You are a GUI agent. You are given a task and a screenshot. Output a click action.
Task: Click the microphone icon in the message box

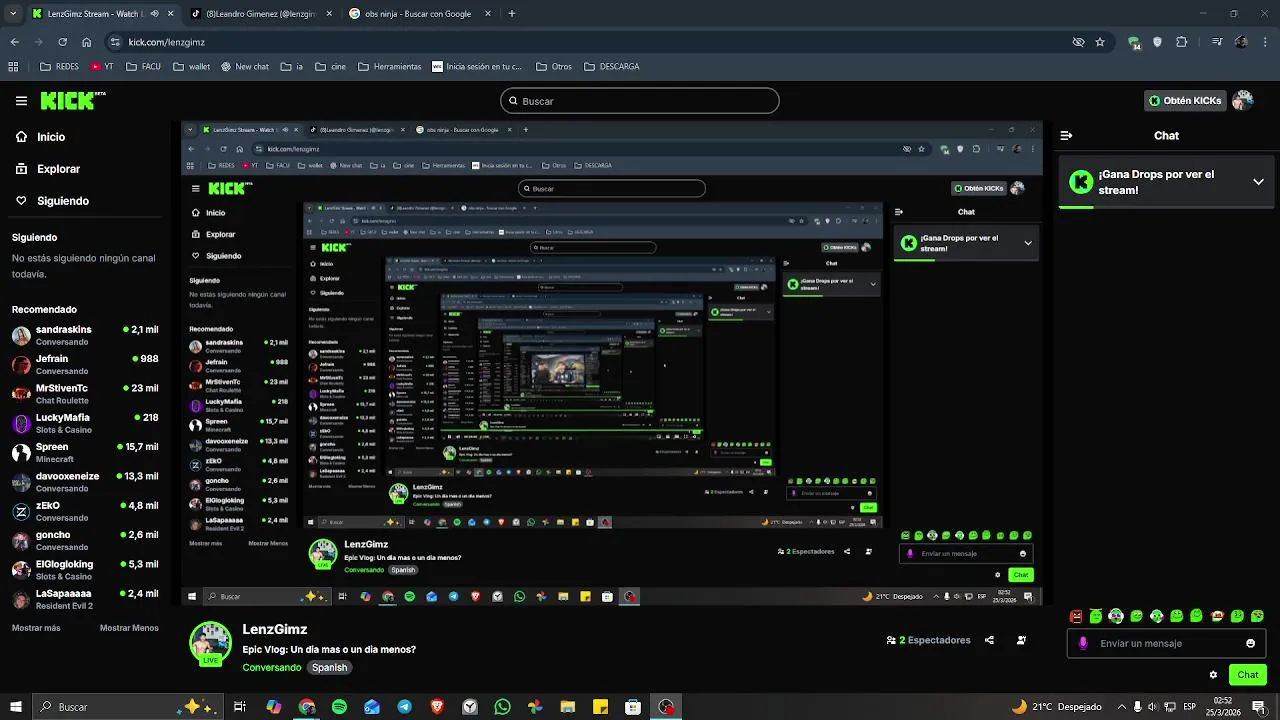click(x=1083, y=643)
